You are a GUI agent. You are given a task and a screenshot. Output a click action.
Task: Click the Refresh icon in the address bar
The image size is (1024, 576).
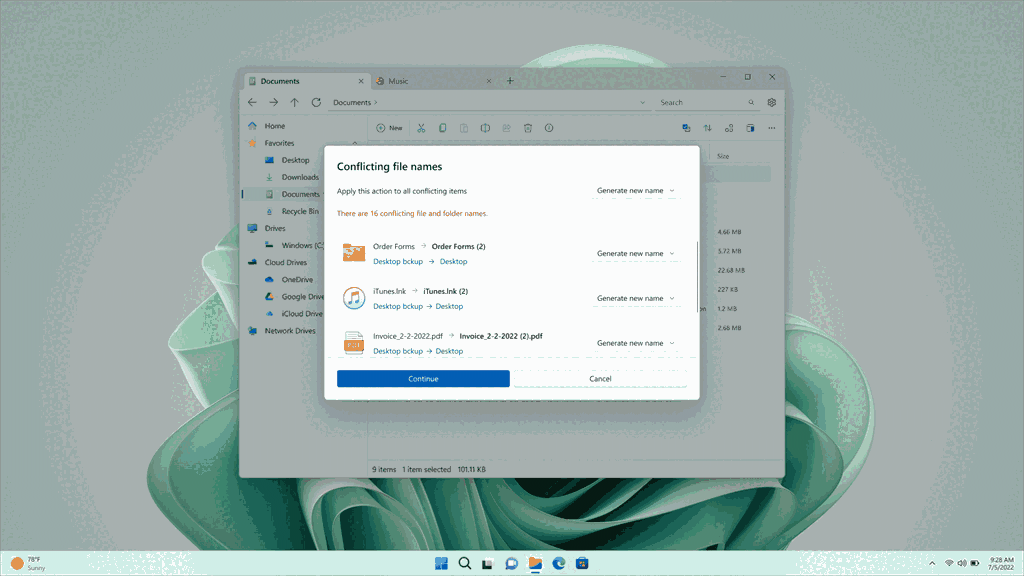[316, 102]
